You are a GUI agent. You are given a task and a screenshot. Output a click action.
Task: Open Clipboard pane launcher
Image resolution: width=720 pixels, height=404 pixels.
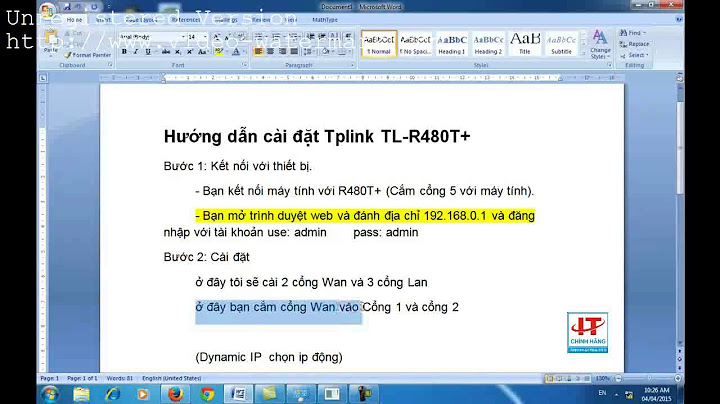pyautogui.click(x=110, y=65)
